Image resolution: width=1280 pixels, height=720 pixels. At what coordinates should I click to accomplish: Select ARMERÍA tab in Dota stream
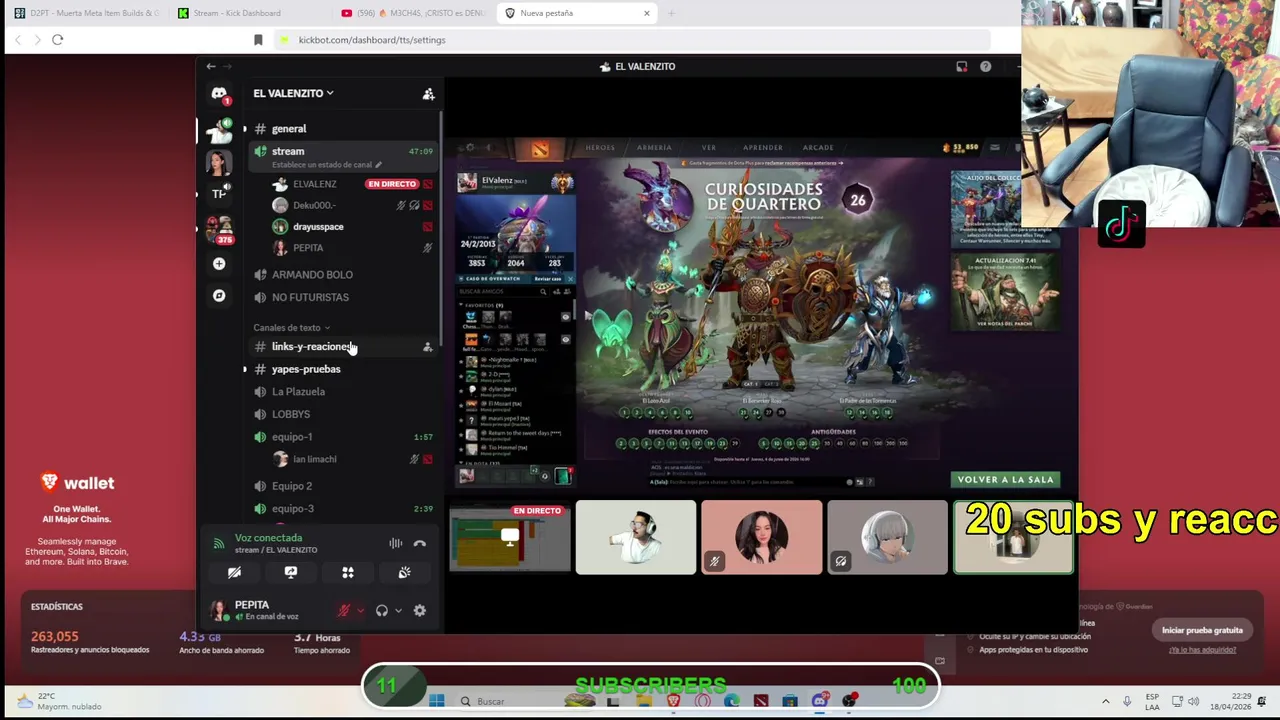pos(655,148)
